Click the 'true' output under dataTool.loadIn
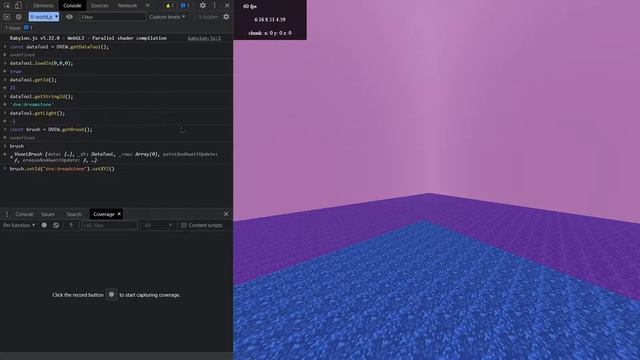Screen dimensions: 640x360 click(15, 71)
